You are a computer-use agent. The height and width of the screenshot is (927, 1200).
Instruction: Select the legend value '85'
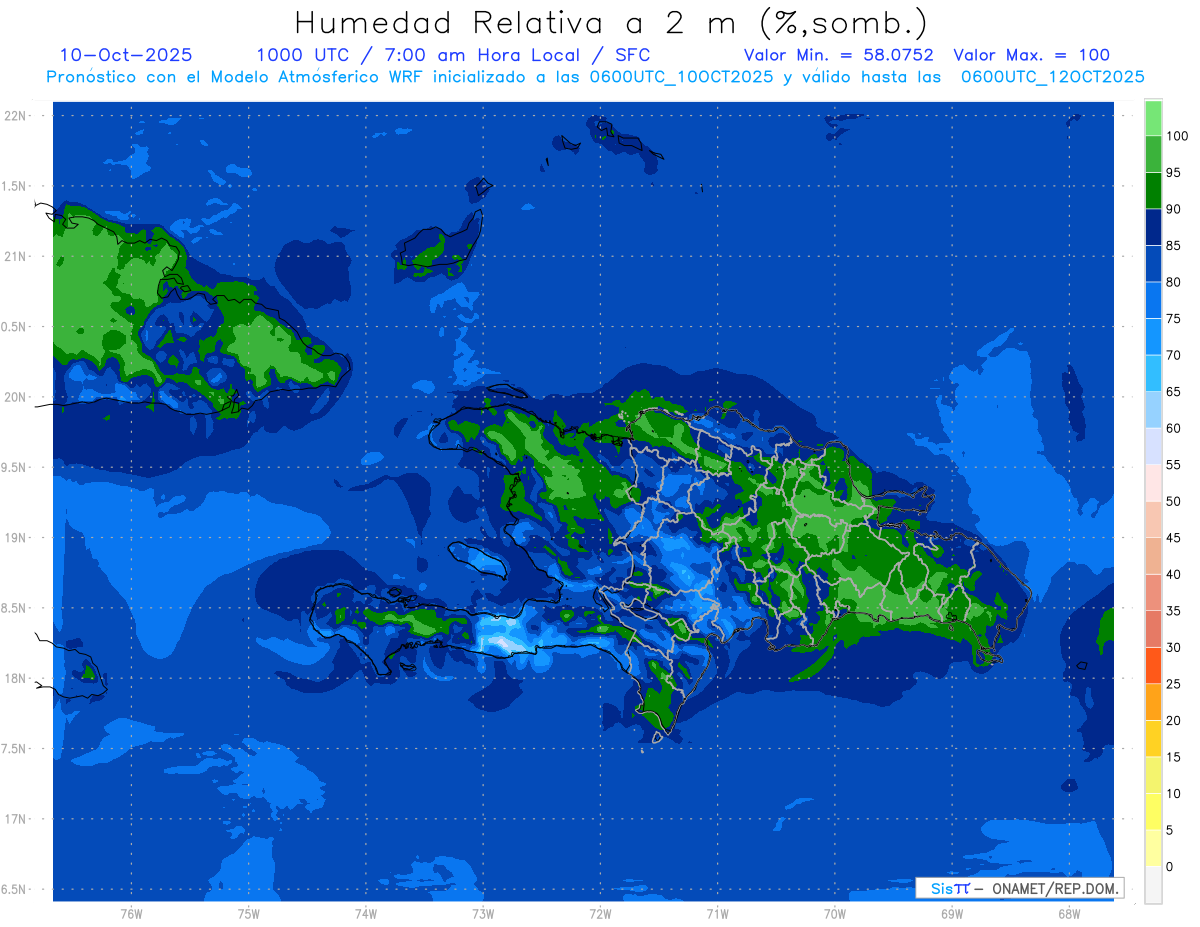click(1173, 245)
